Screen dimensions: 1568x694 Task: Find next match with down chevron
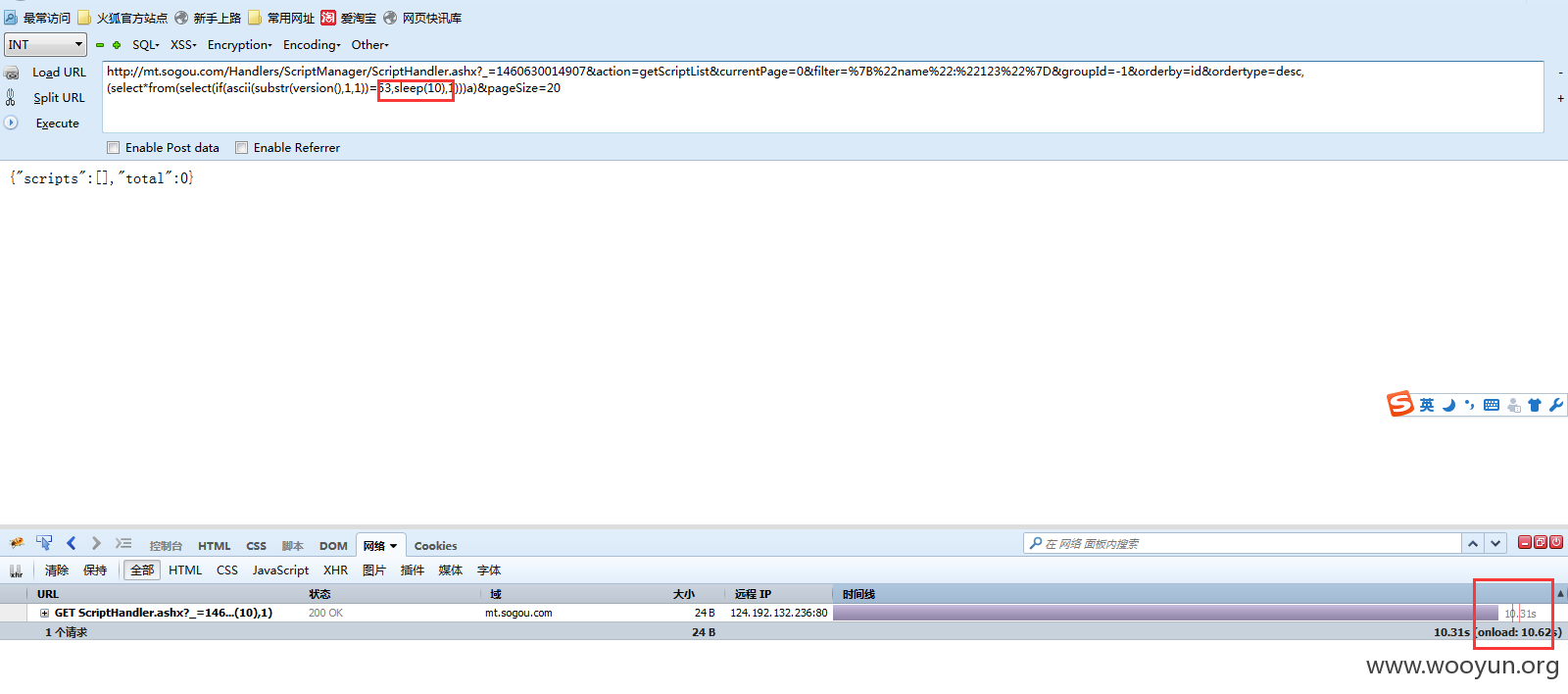click(x=1495, y=543)
